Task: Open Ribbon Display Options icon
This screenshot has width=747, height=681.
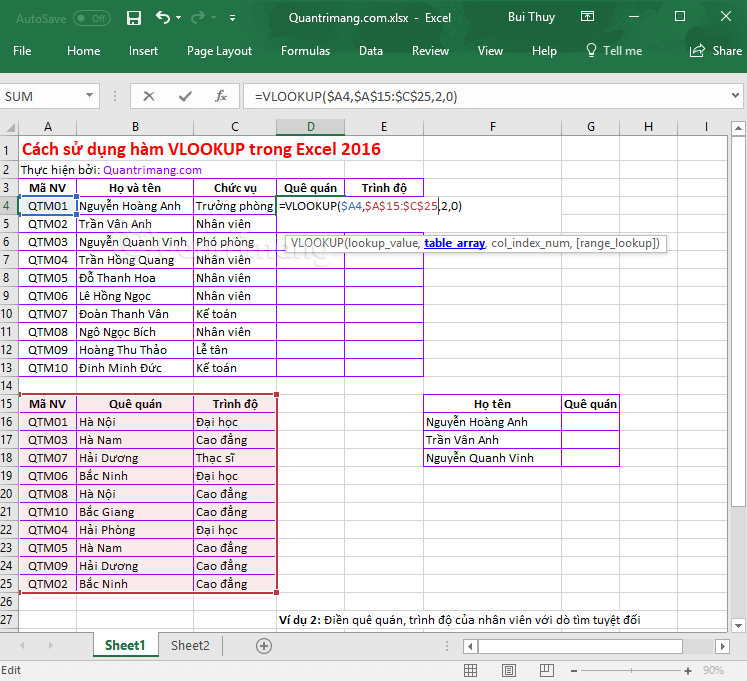Action: coord(587,17)
